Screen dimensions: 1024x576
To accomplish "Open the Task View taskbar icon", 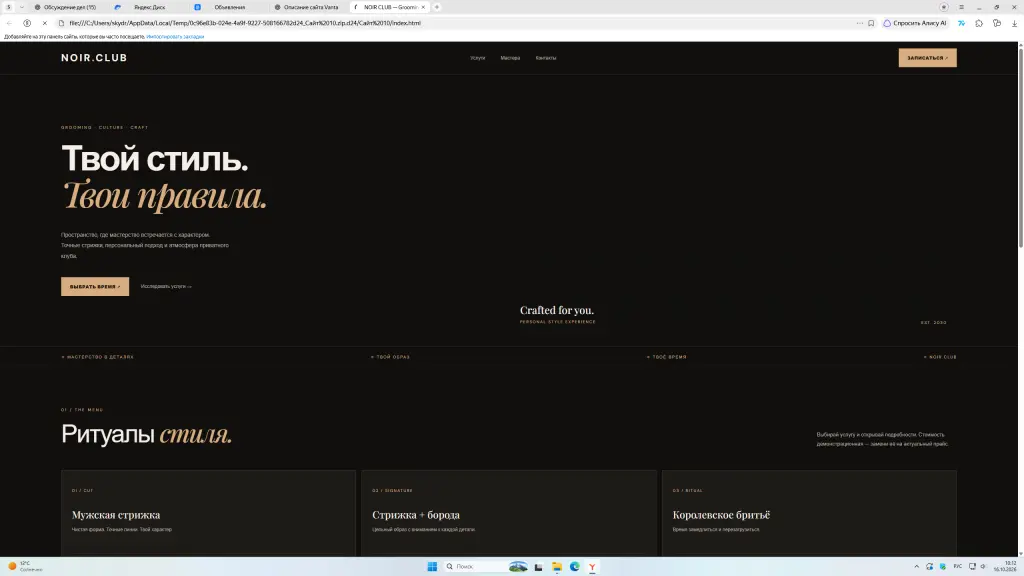I will tap(538, 566).
